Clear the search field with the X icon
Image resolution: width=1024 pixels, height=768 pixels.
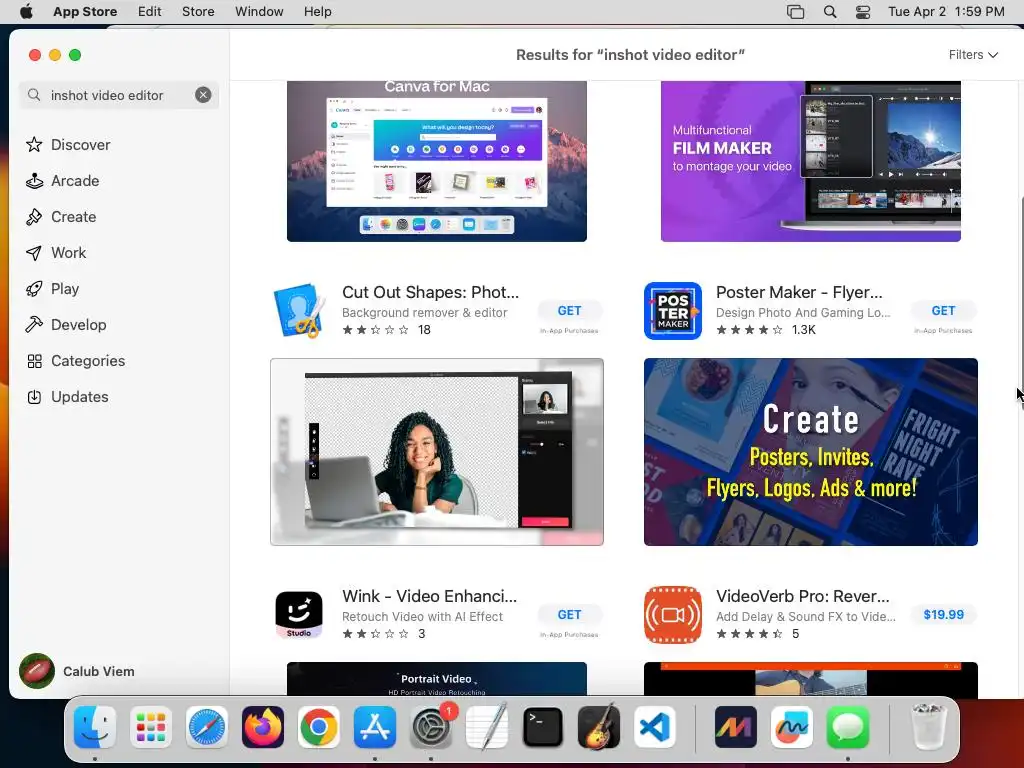(203, 95)
